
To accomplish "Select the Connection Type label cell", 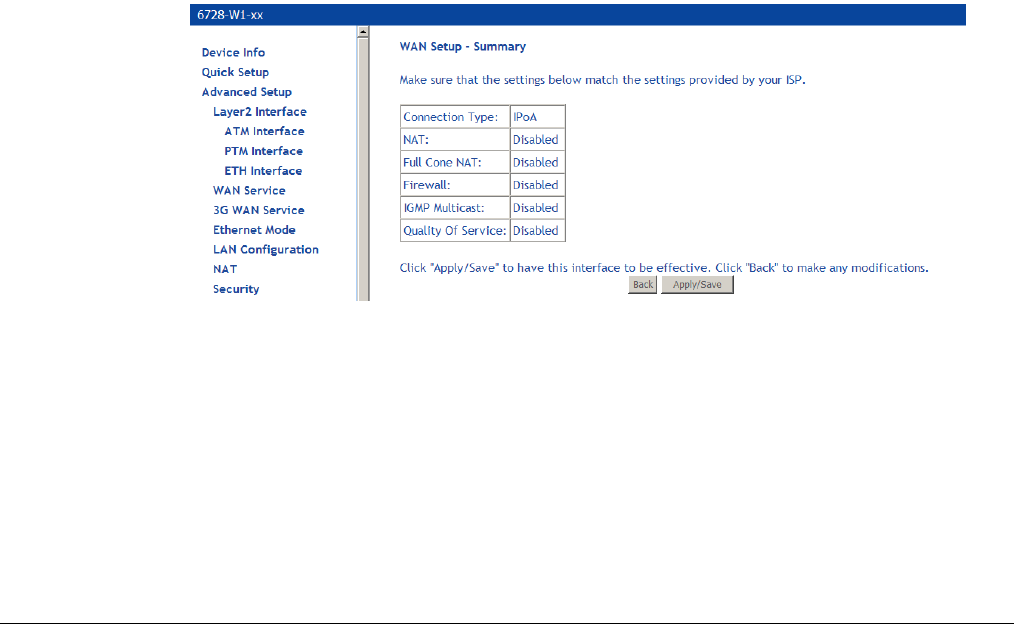I will (x=455, y=117).
